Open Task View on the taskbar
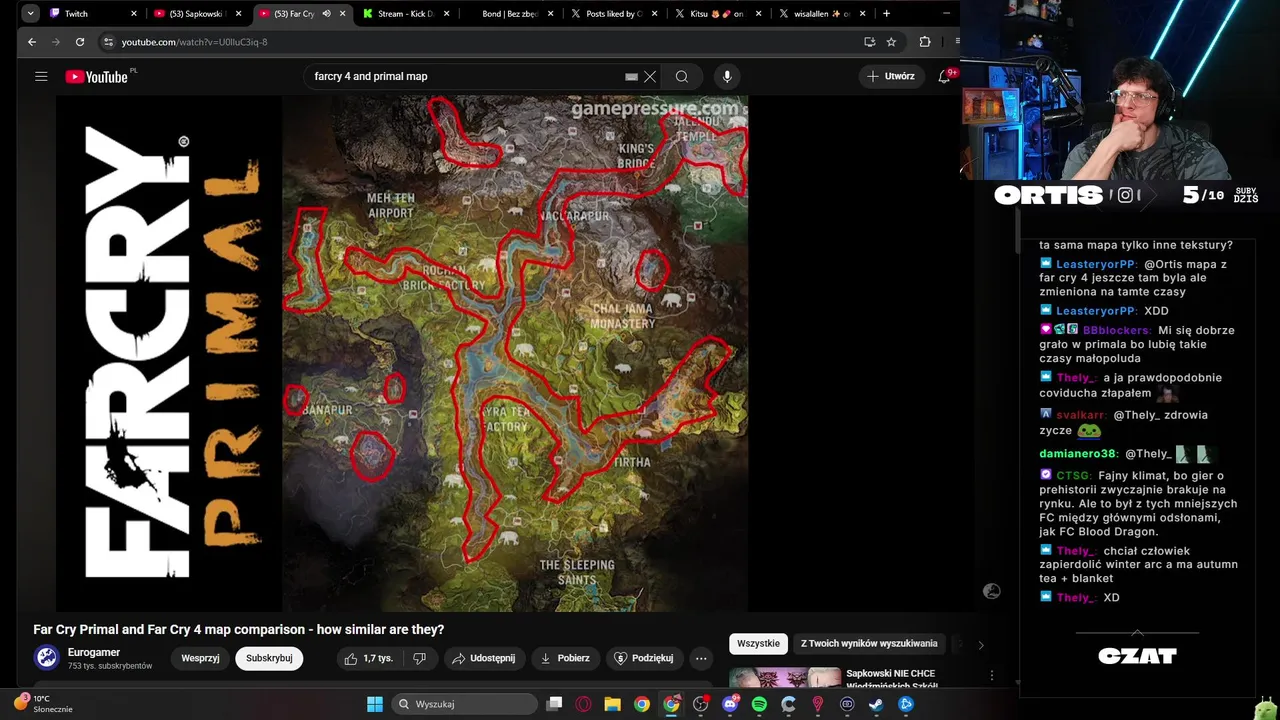Screen dimensions: 1280x720 coord(555,704)
